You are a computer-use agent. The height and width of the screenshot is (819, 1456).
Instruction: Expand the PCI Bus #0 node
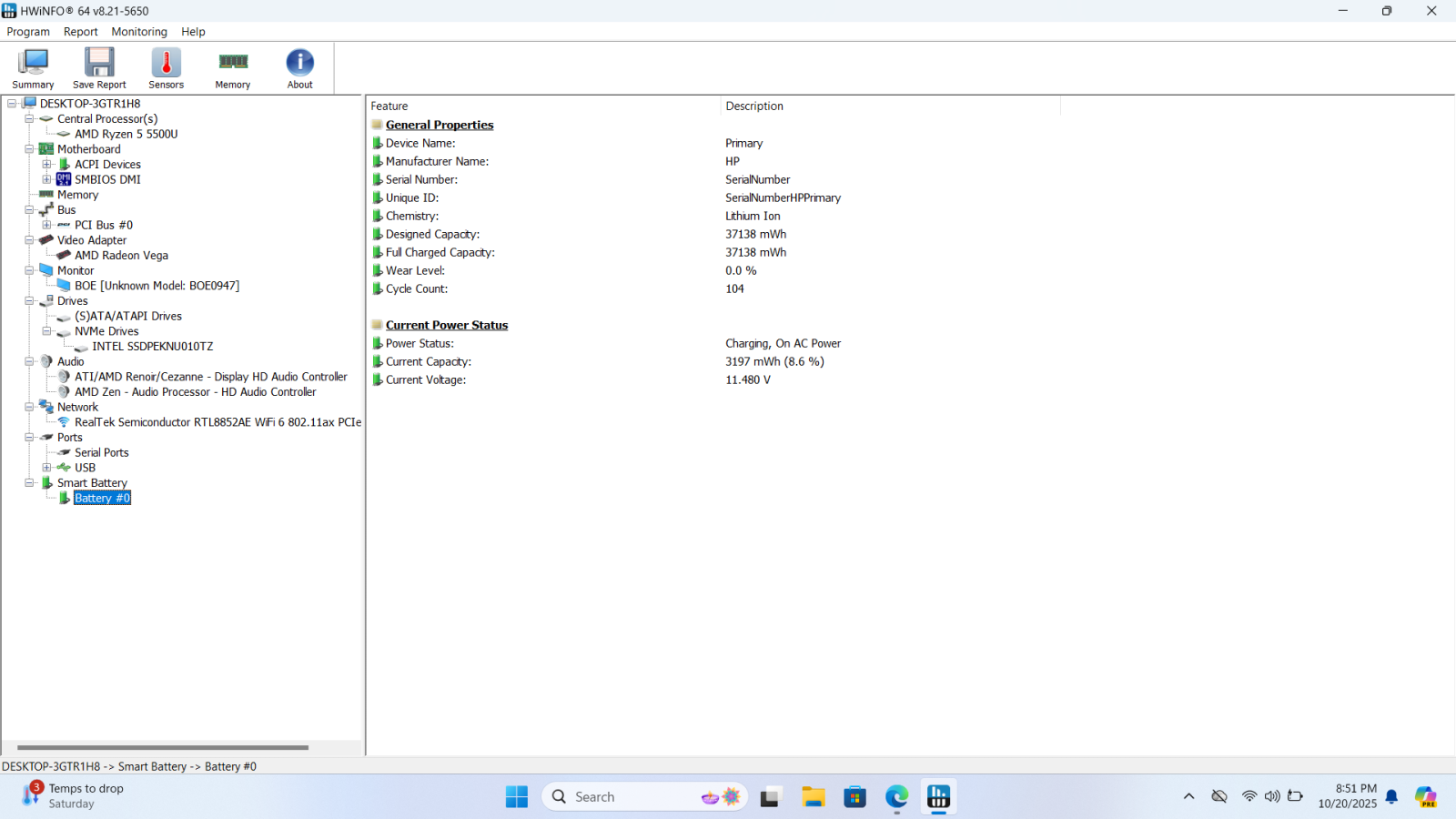coord(46,225)
